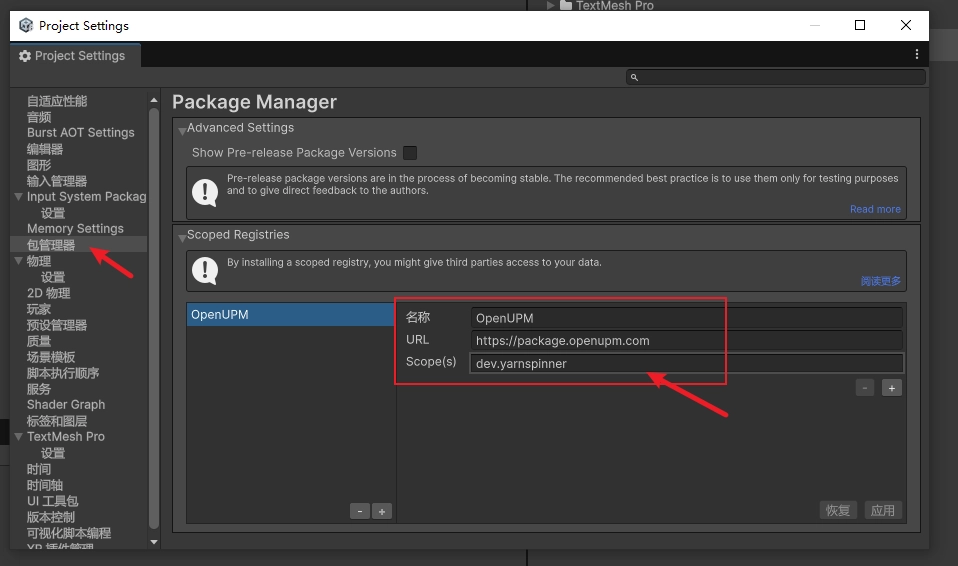Open Memory Settings
Screen dimensions: 958x566
click(x=75, y=229)
